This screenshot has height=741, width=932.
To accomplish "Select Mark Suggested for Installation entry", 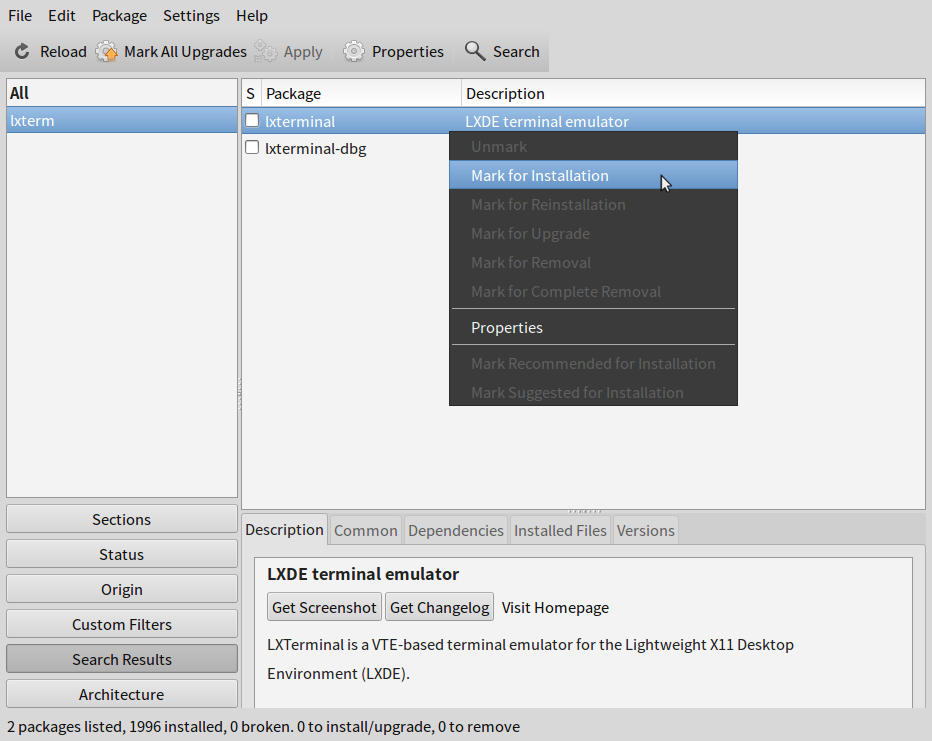I will point(593,392).
